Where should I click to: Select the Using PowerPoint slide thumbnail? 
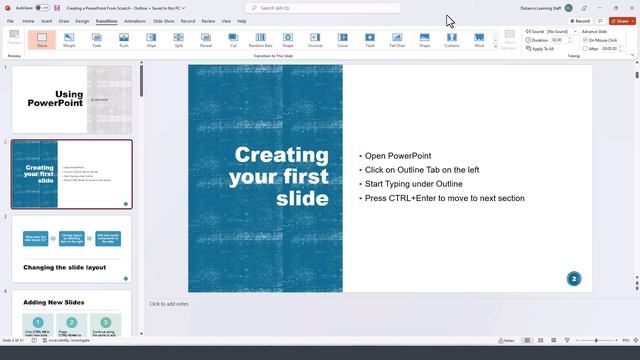tap(71, 99)
